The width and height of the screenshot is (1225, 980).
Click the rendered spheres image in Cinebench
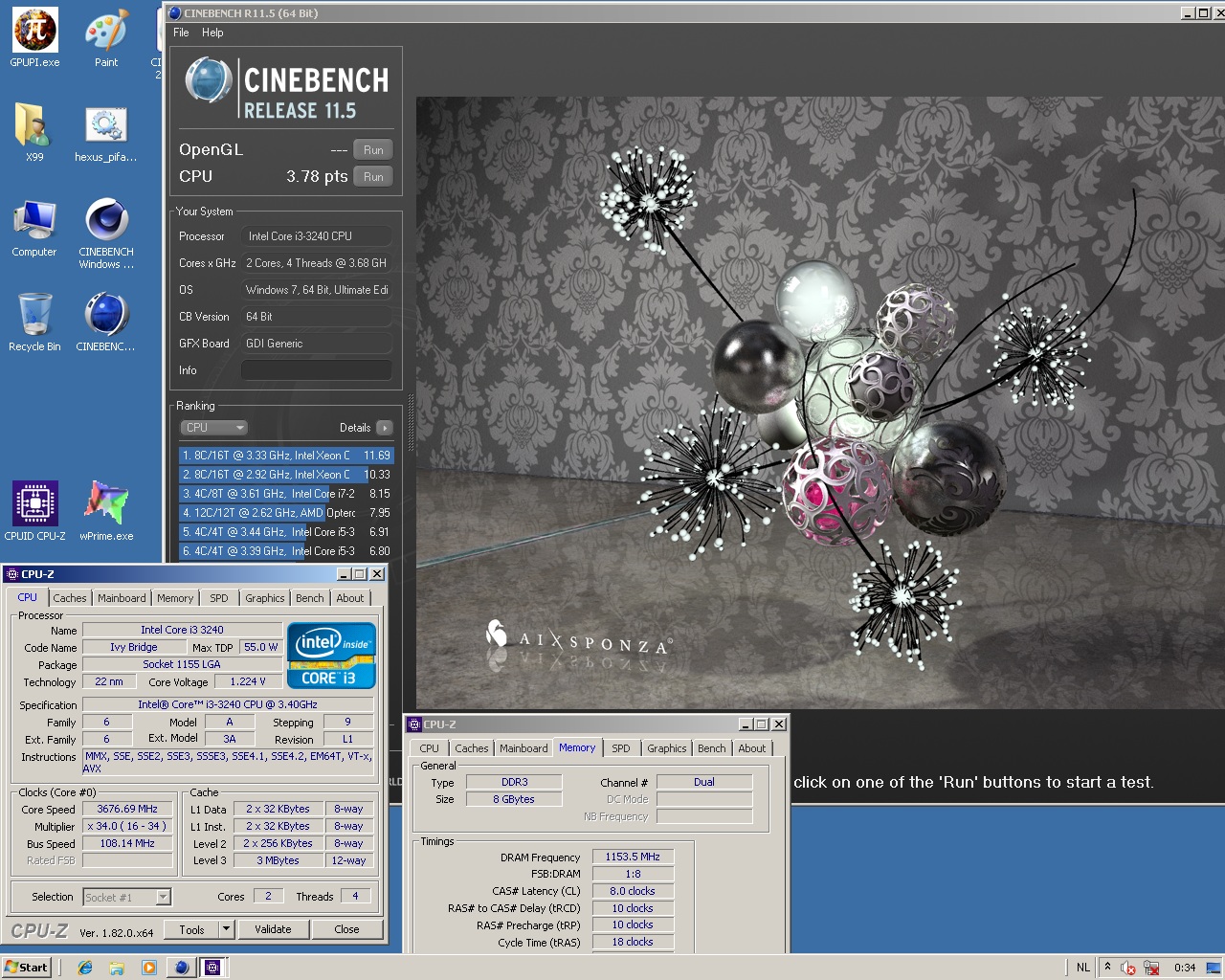click(x=820, y=402)
